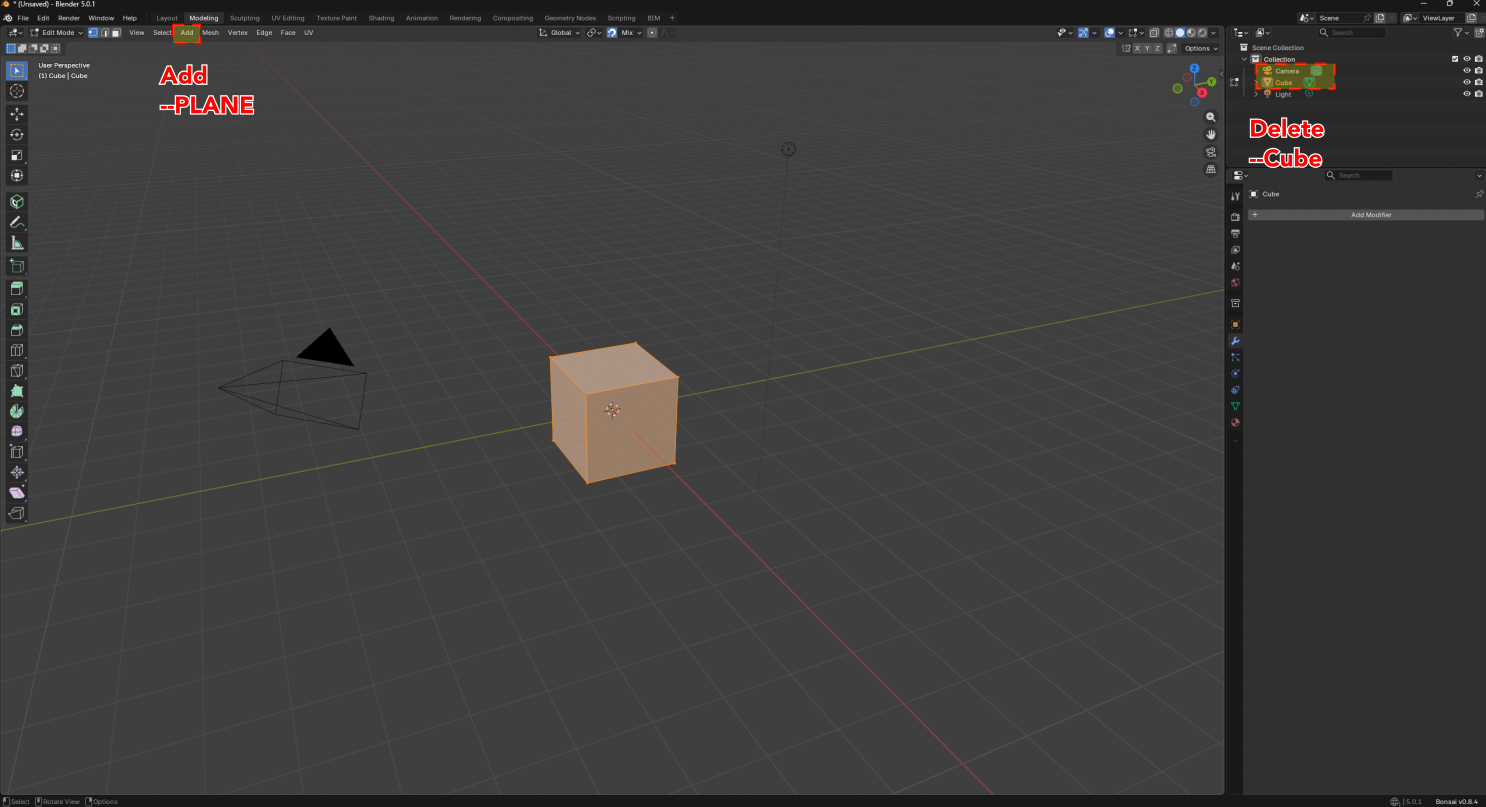
Task: Switch perspective/orthographic grid icon
Action: tap(1211, 169)
